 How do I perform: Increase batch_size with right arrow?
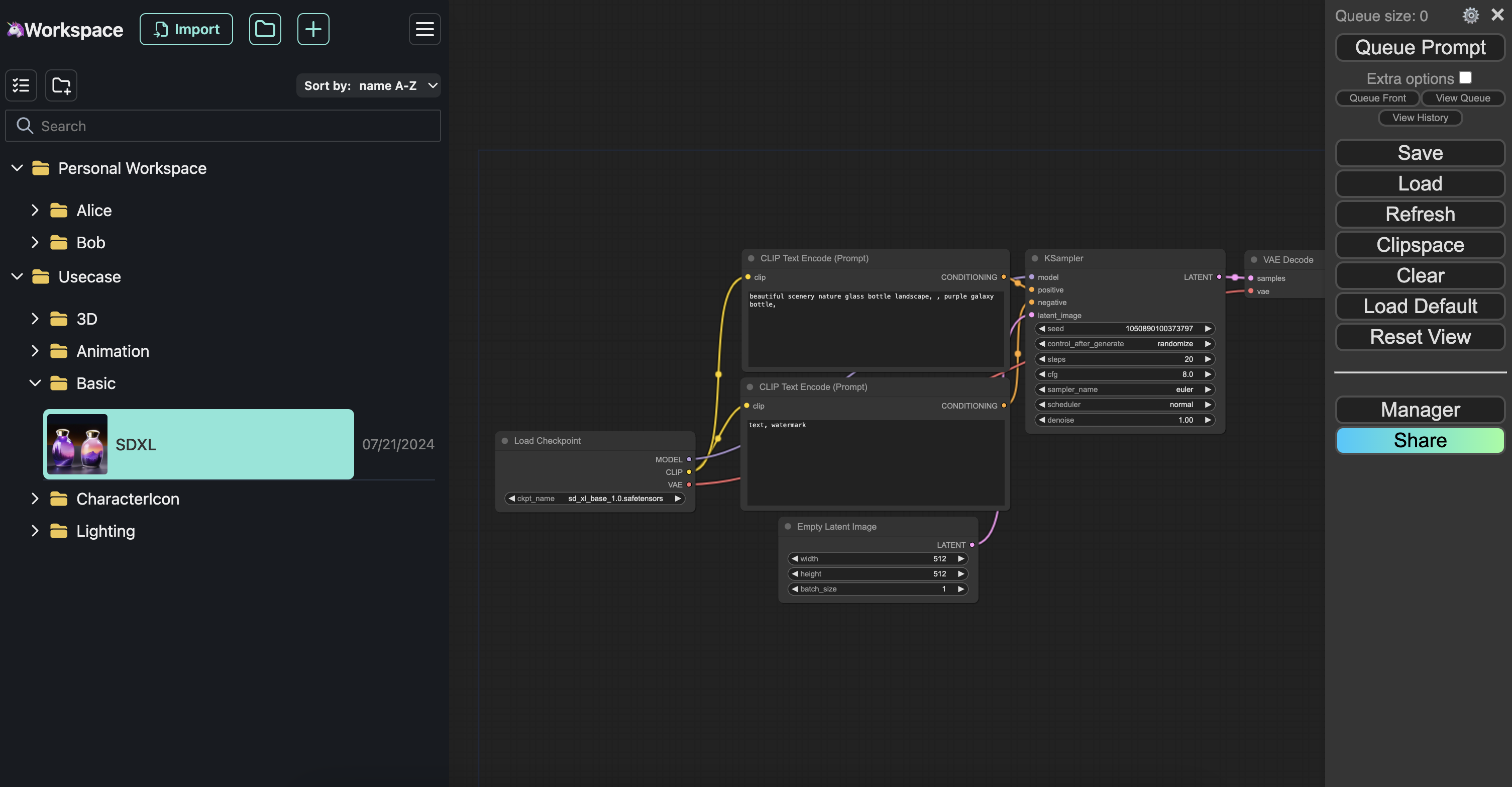[x=960, y=588]
